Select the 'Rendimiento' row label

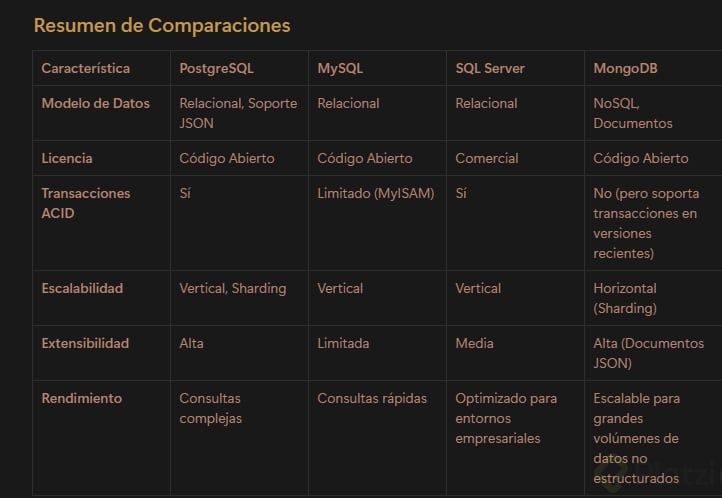click(81, 398)
